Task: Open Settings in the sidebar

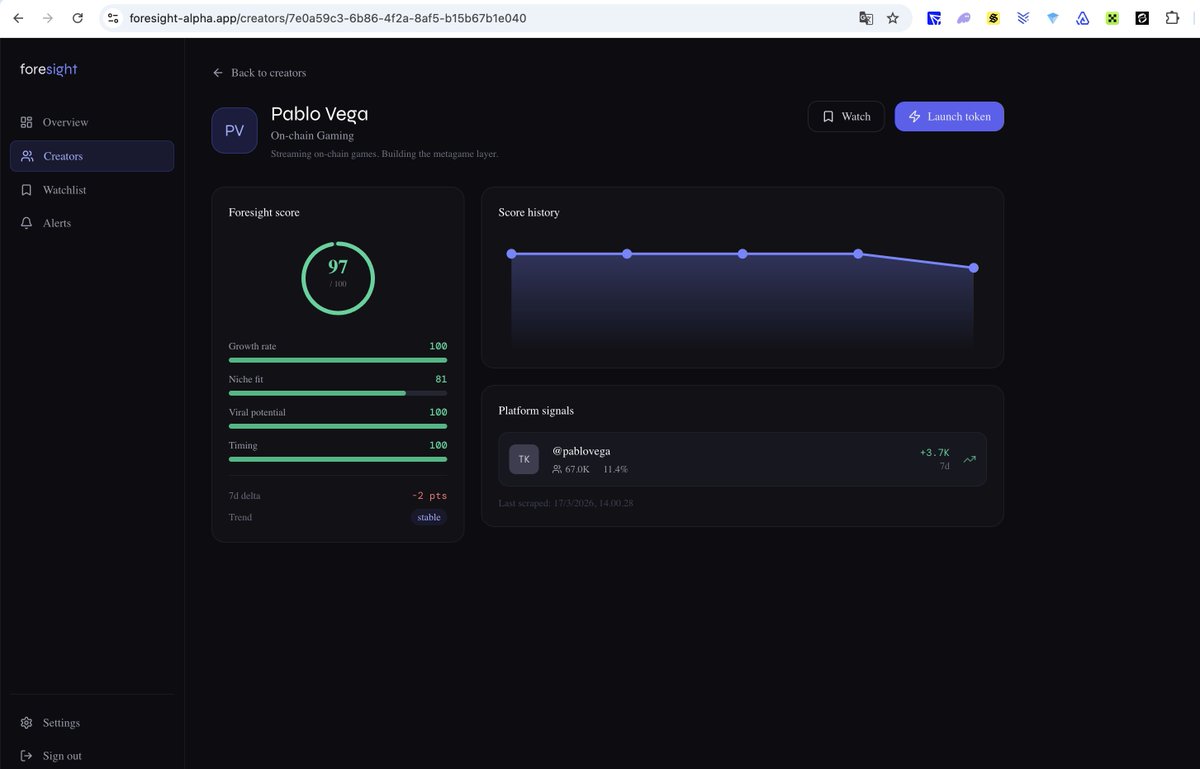Action: (x=92, y=723)
